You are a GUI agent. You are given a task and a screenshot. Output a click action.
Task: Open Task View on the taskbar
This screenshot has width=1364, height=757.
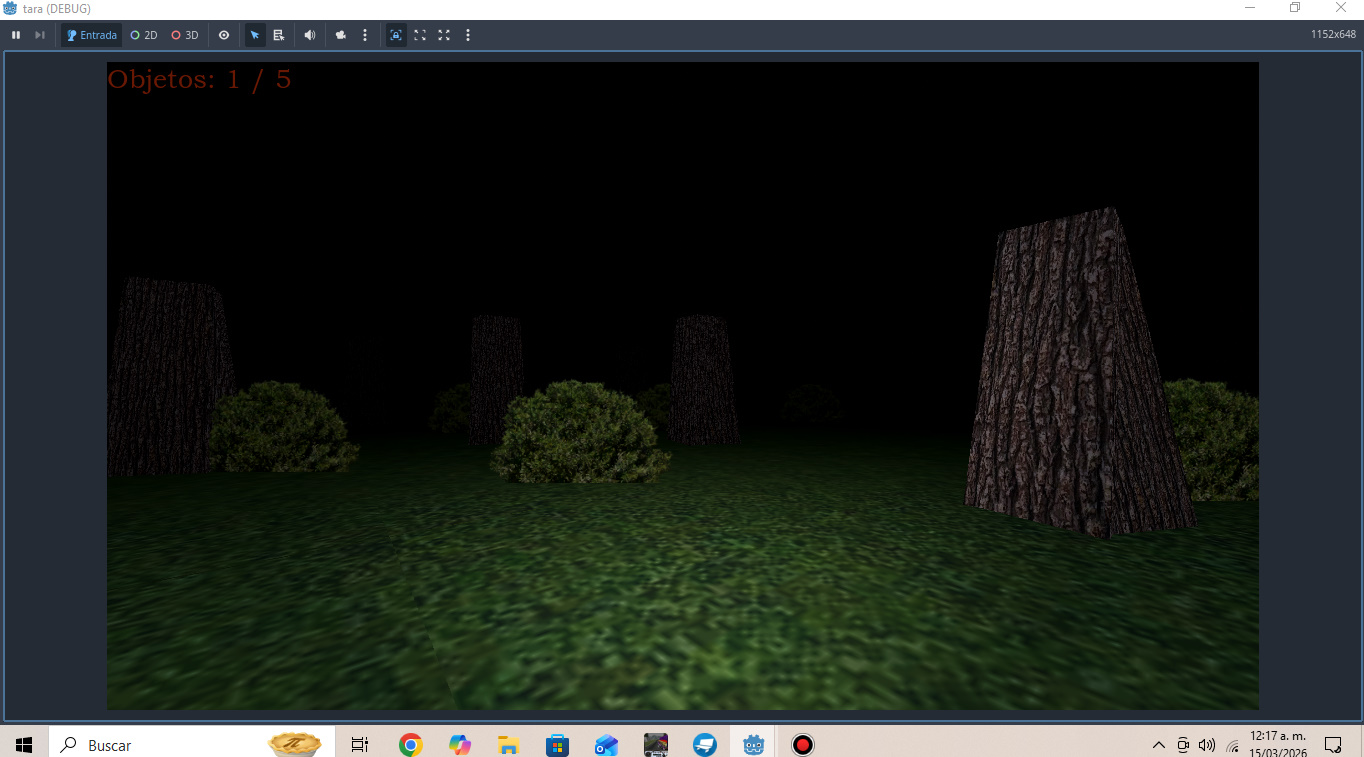pos(360,745)
